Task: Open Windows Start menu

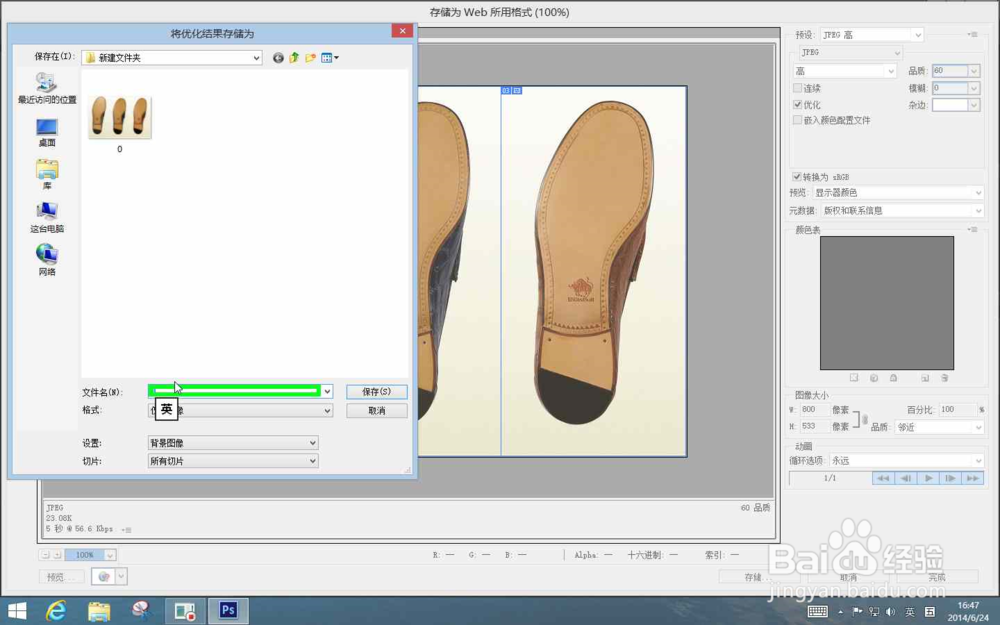Action: pos(17,611)
